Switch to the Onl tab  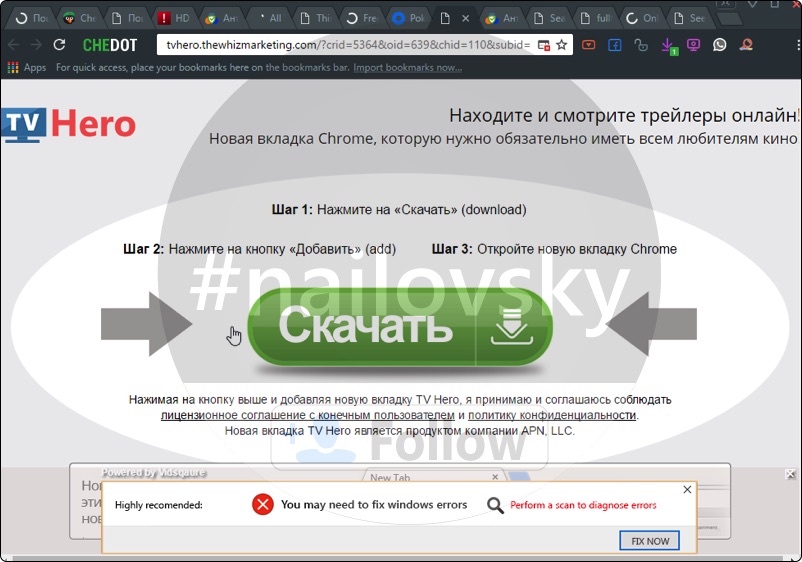point(643,18)
